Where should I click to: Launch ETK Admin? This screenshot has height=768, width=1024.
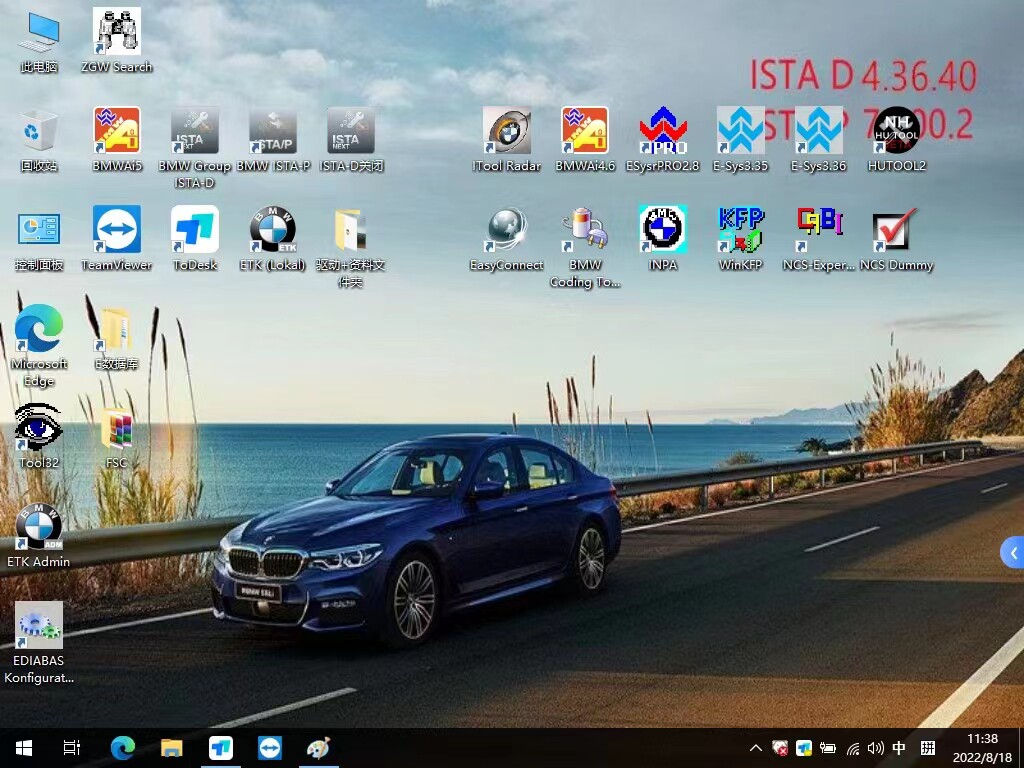[x=39, y=536]
